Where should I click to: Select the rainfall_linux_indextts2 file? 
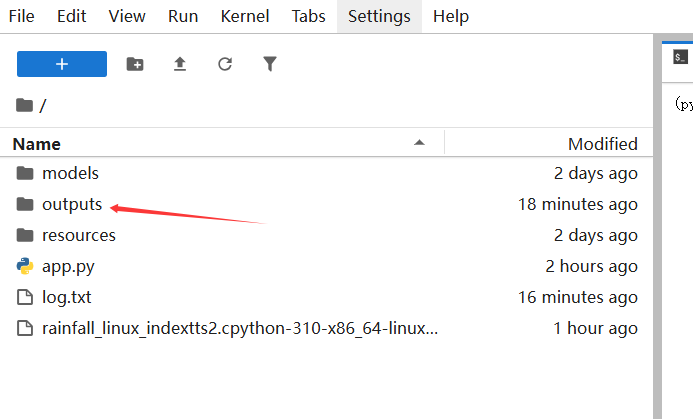coord(240,329)
